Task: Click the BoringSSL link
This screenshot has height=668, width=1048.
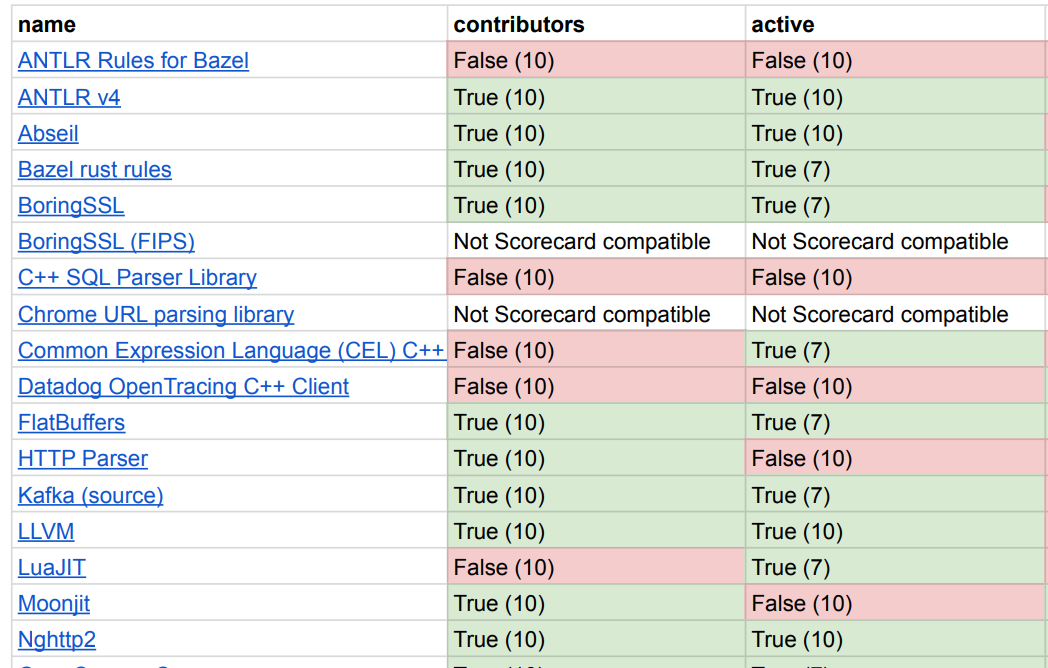Action: [x=71, y=206]
